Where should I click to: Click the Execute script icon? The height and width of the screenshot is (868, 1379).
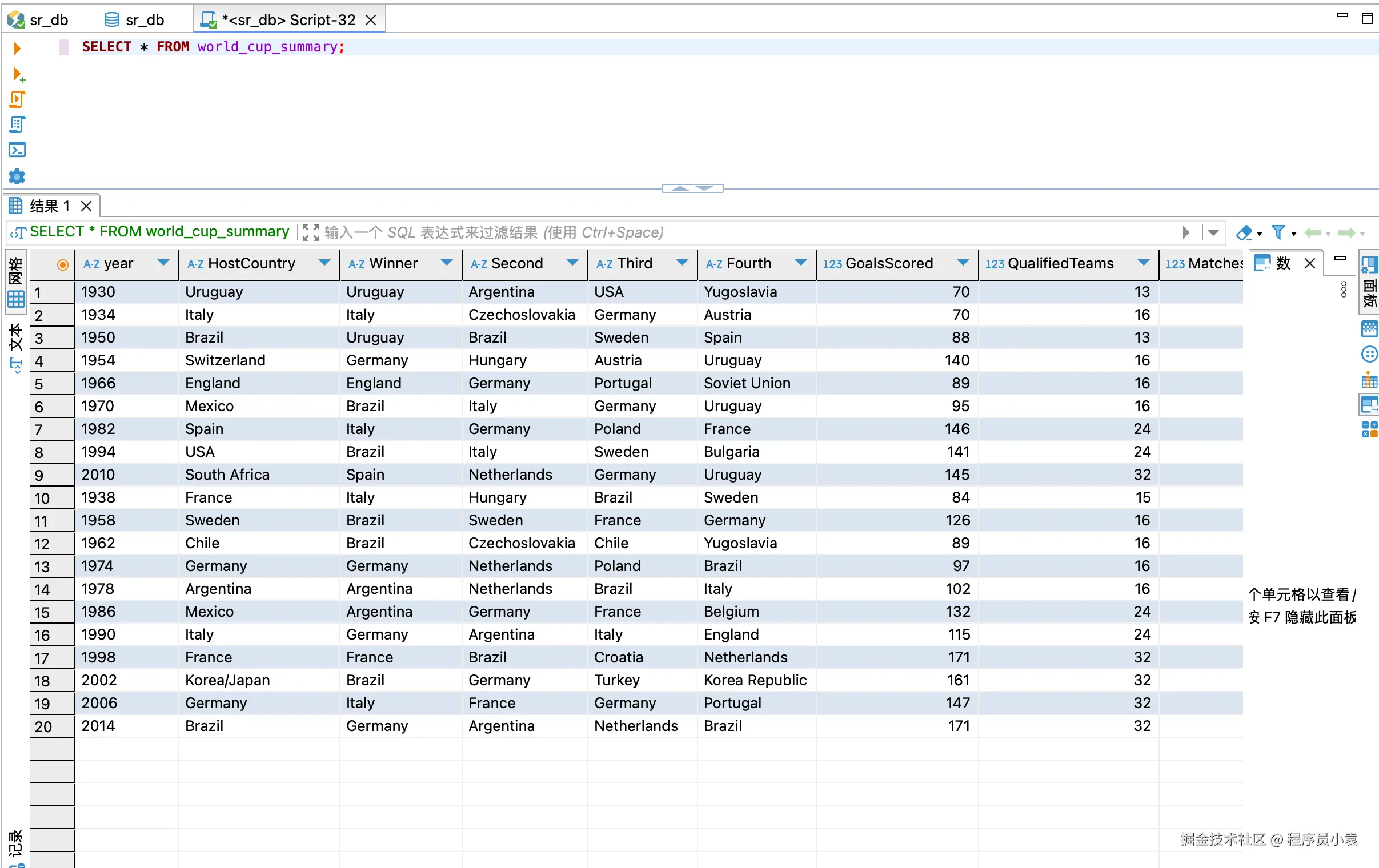coord(17,99)
